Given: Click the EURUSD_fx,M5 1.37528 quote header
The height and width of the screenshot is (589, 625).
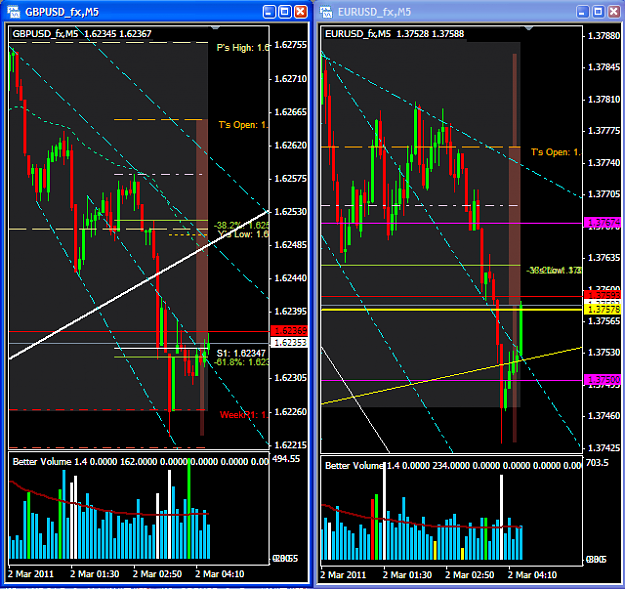Looking at the screenshot, I should pyautogui.click(x=394, y=33).
